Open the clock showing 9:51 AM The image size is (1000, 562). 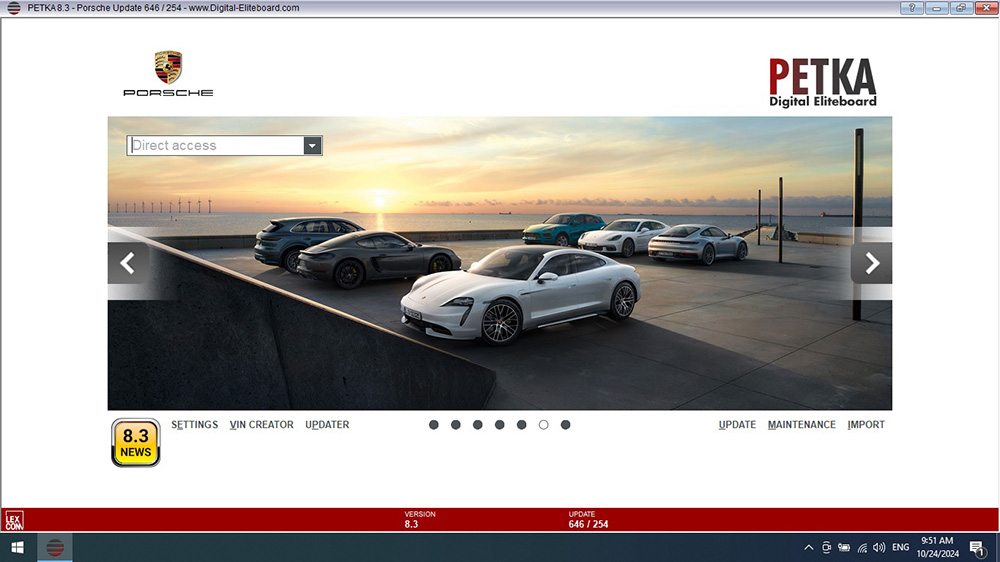coord(938,547)
